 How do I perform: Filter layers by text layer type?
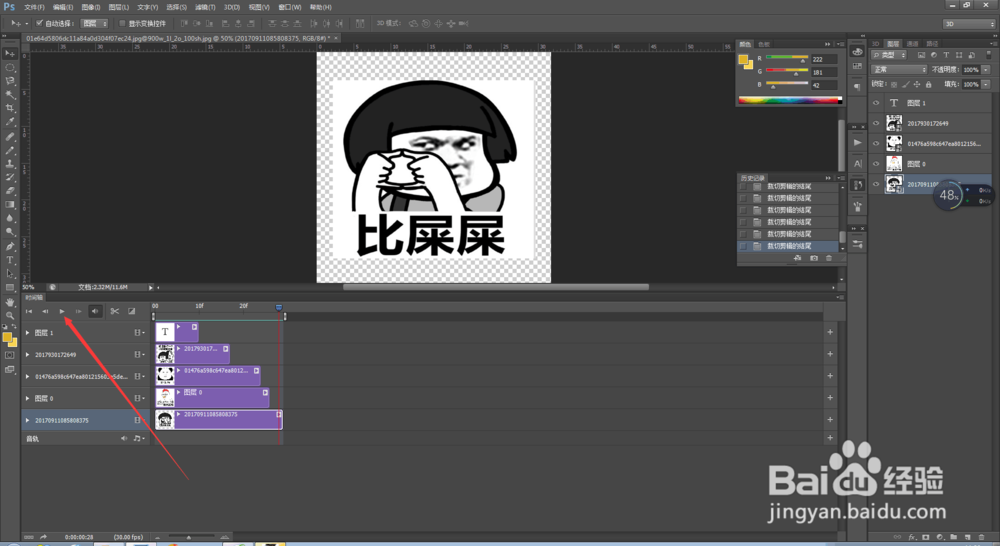pyautogui.click(x=946, y=55)
